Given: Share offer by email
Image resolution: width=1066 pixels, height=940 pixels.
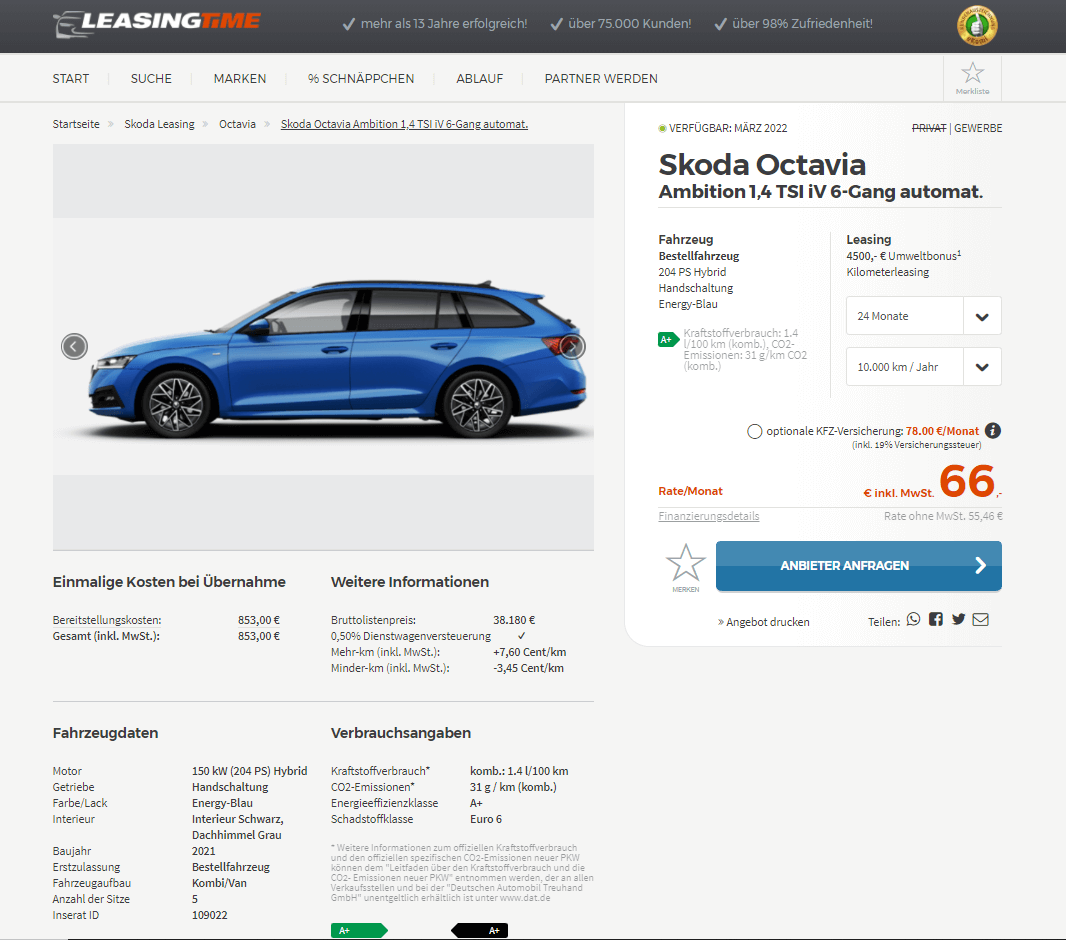Looking at the screenshot, I should (980, 619).
